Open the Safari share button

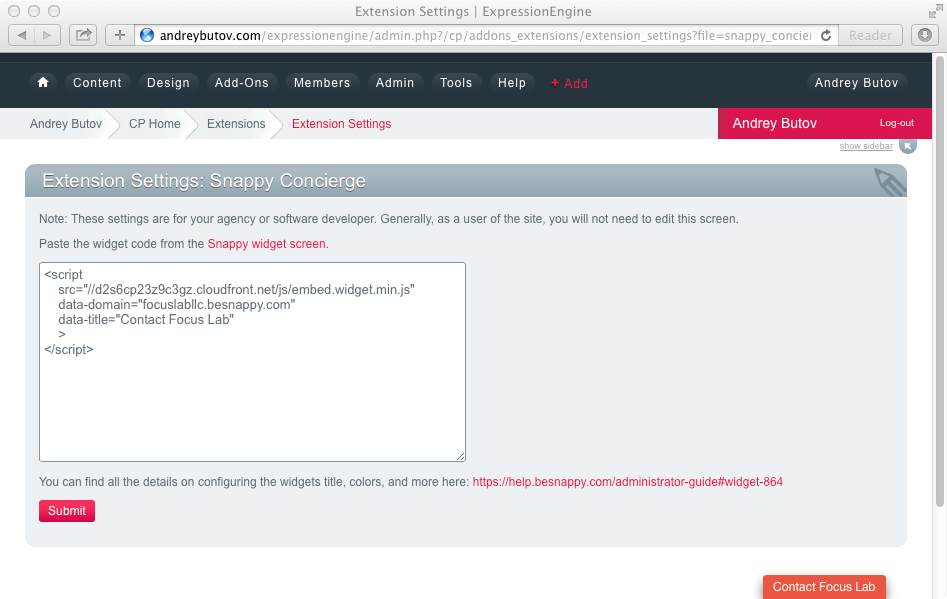click(x=83, y=35)
